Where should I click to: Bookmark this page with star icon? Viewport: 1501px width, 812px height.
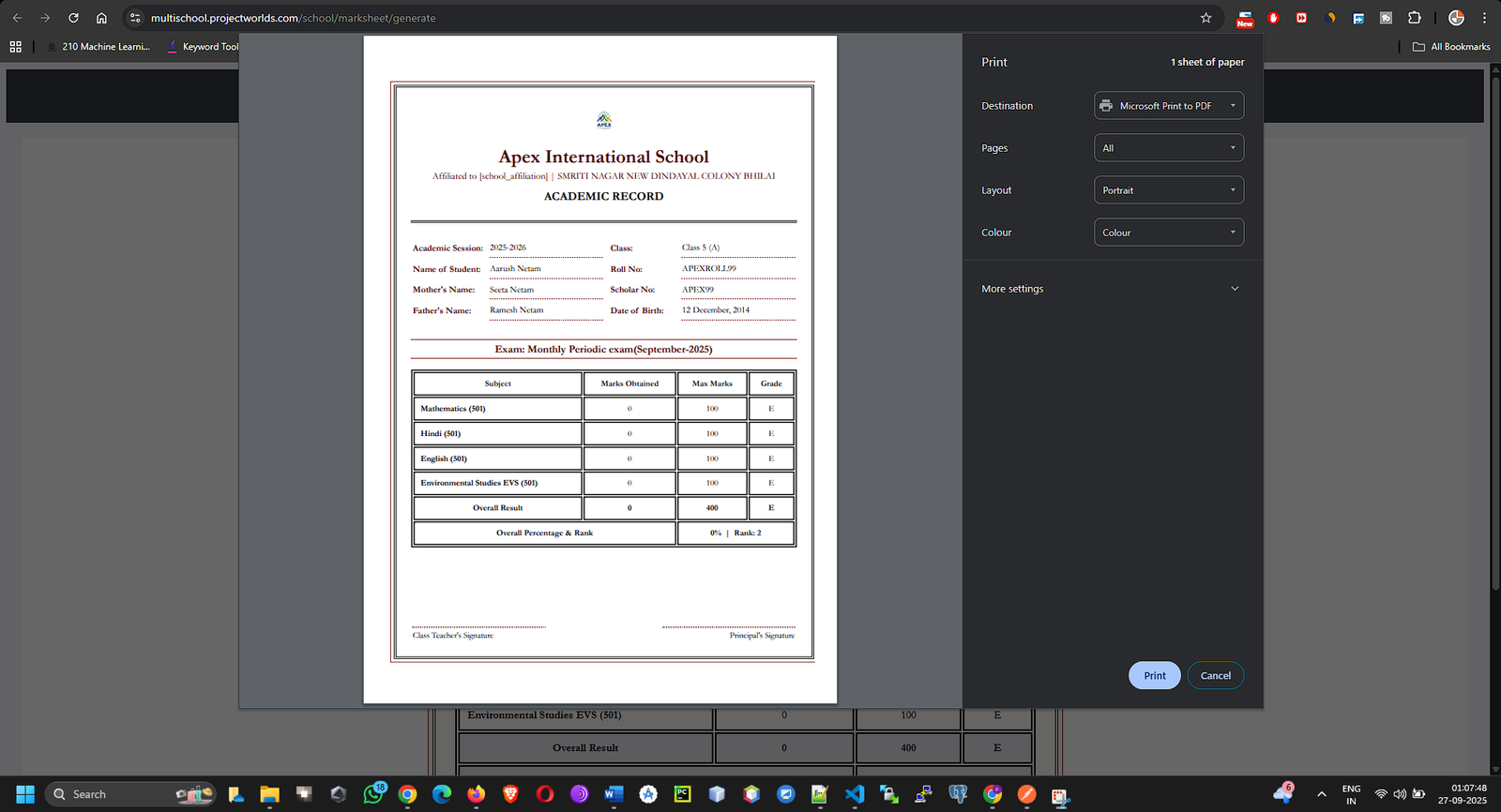tap(1205, 18)
